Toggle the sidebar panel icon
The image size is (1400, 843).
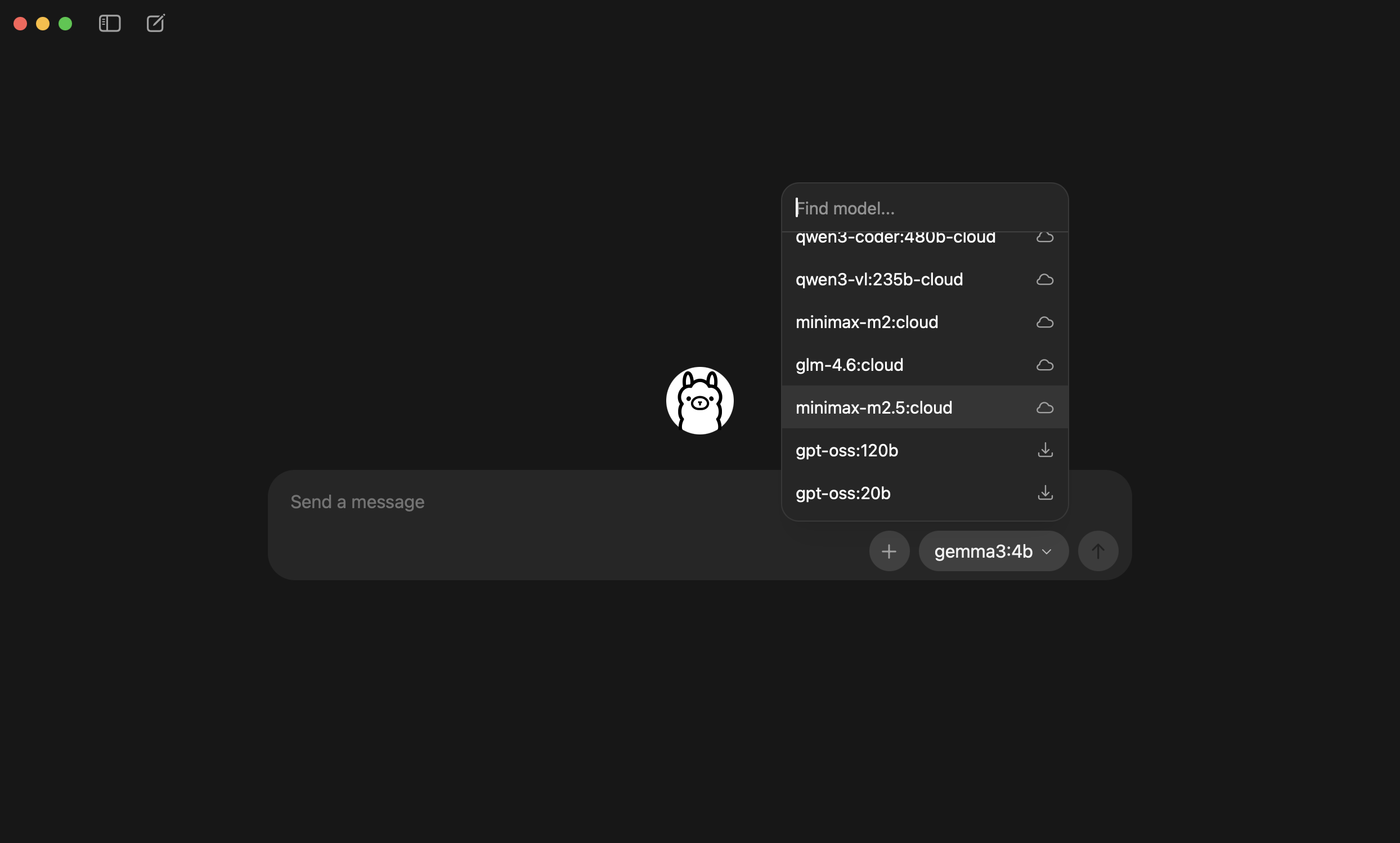pos(110,23)
